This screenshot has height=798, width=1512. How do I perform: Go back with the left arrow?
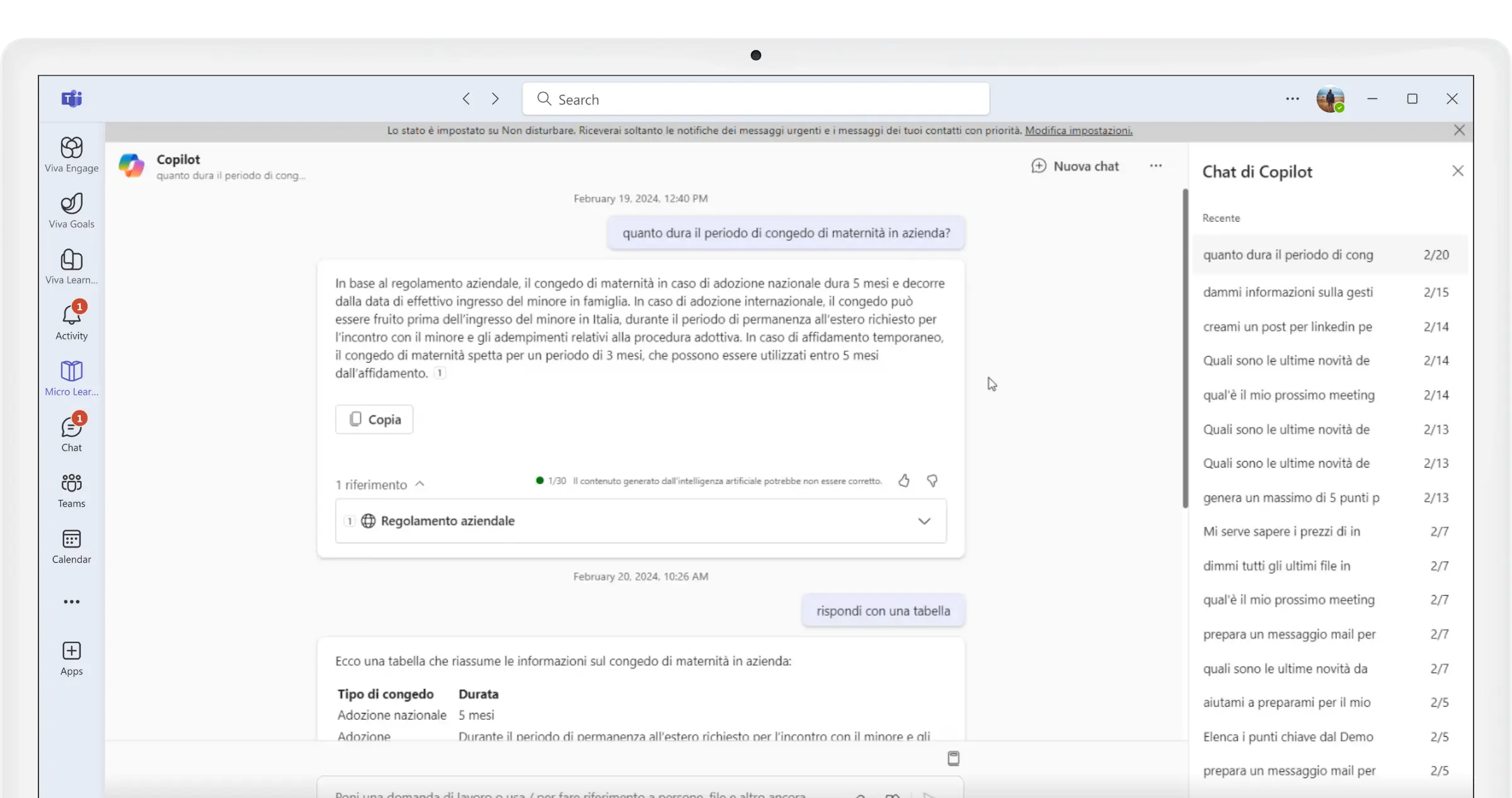pyautogui.click(x=466, y=99)
